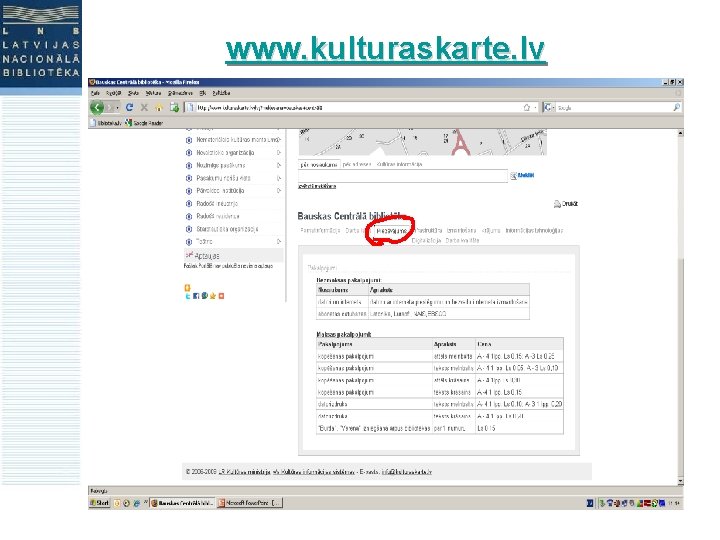Switch to the pēc adreses search tab
720x540 pixels.
(357, 164)
